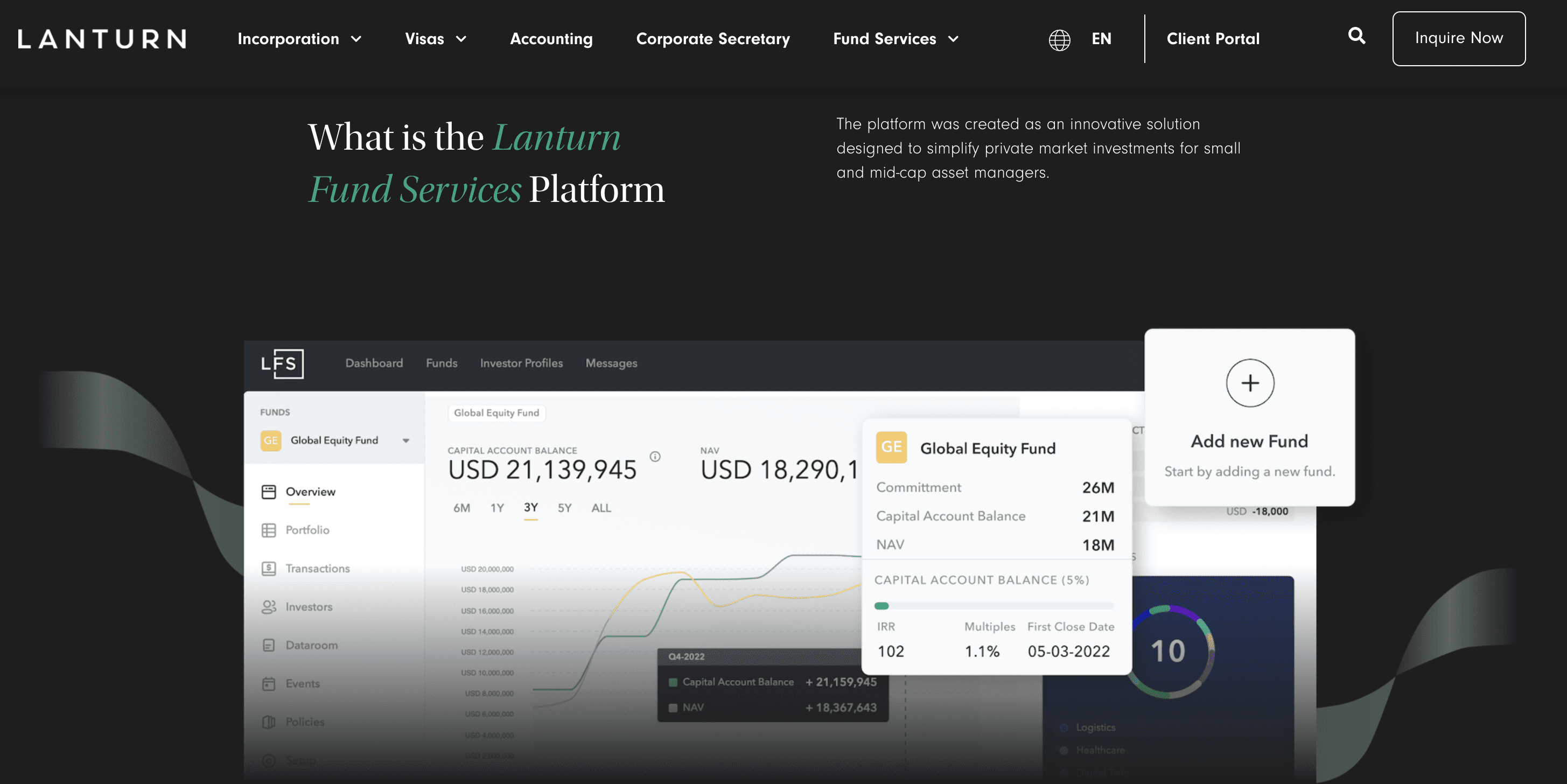Click the Overview sidebar icon
The height and width of the screenshot is (784, 1567).
click(x=269, y=490)
